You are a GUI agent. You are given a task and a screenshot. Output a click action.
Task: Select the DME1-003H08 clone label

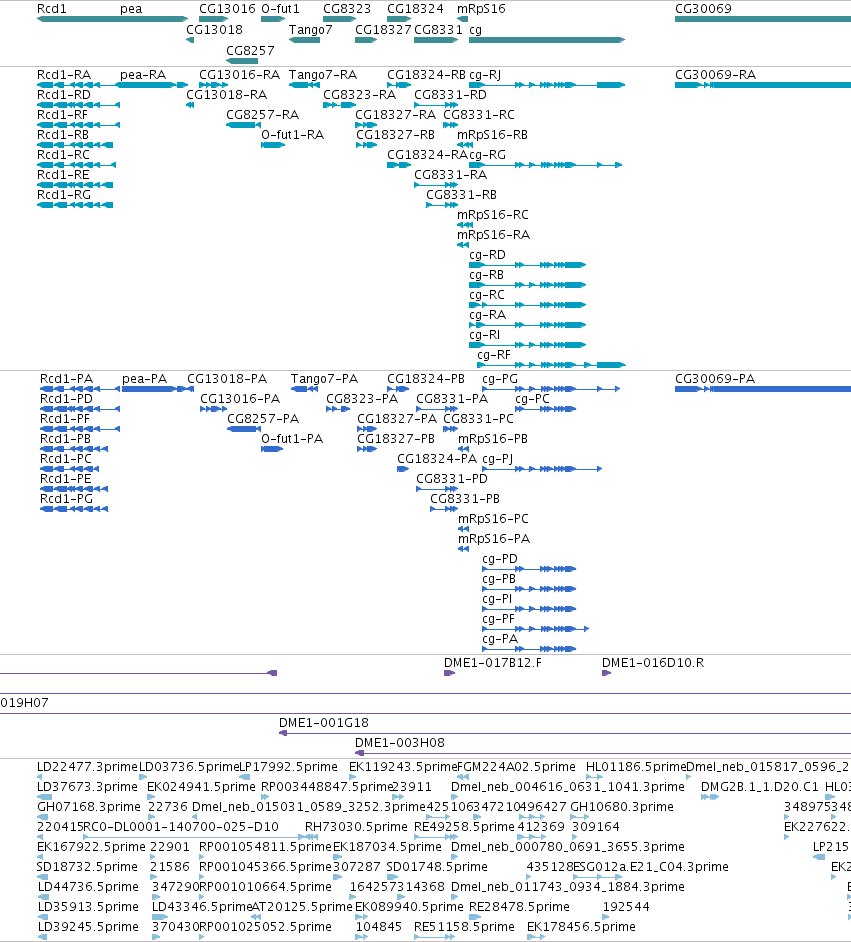(x=400, y=743)
